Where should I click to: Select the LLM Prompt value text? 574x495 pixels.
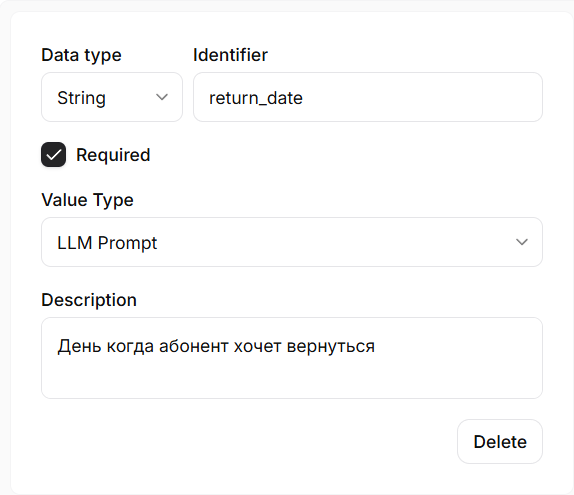pos(107,243)
